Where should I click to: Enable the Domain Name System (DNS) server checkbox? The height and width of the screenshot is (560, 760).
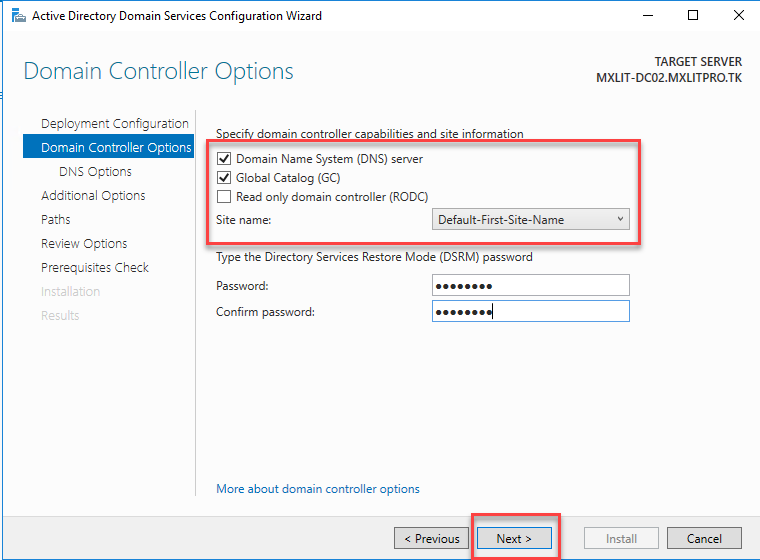point(224,159)
